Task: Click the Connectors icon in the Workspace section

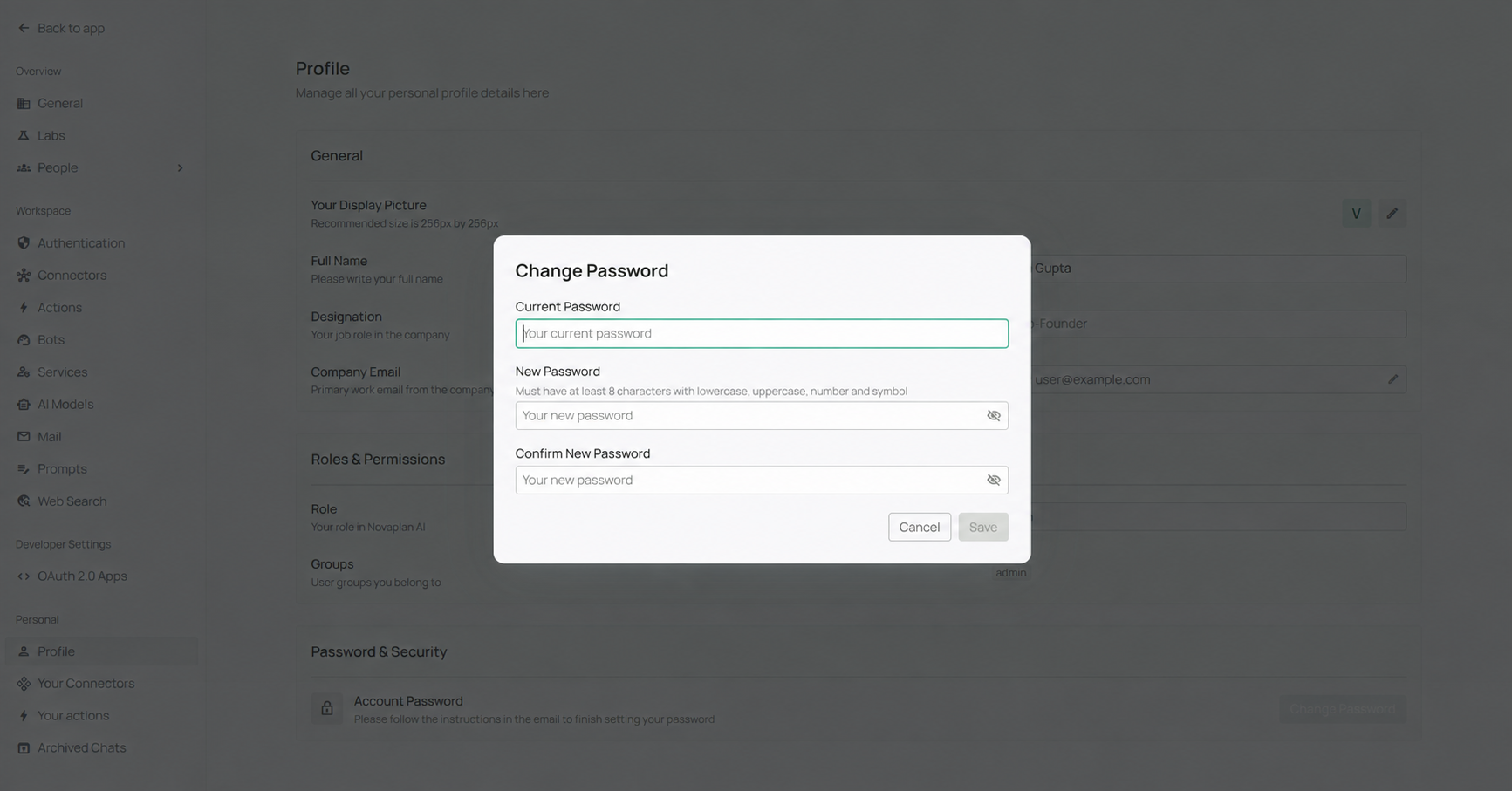Action: (x=24, y=276)
